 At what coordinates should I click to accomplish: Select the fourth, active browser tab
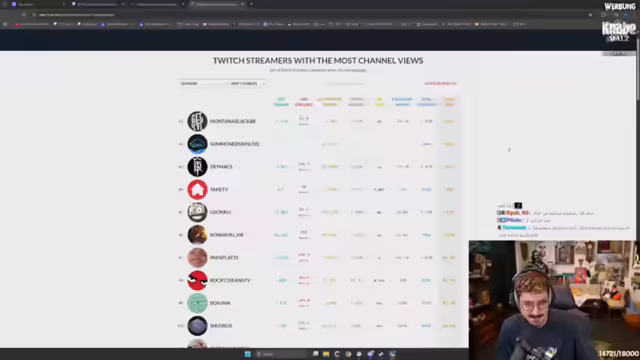click(x=217, y=4)
